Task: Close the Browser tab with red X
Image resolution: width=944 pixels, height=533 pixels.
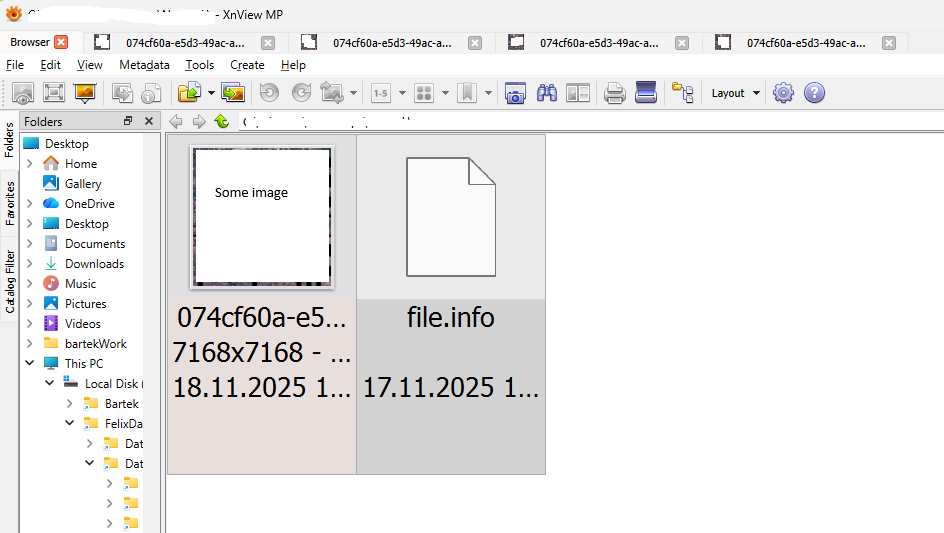Action: pyautogui.click(x=61, y=42)
